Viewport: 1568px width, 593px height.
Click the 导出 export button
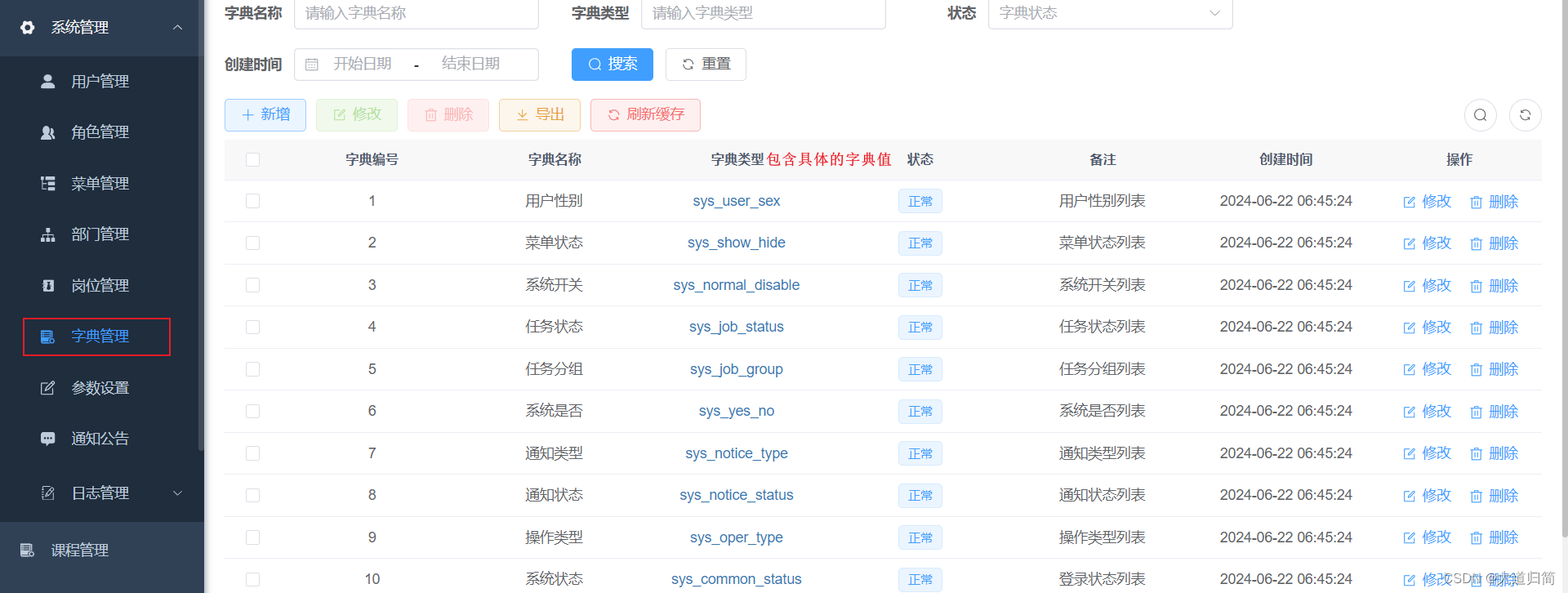tap(540, 115)
